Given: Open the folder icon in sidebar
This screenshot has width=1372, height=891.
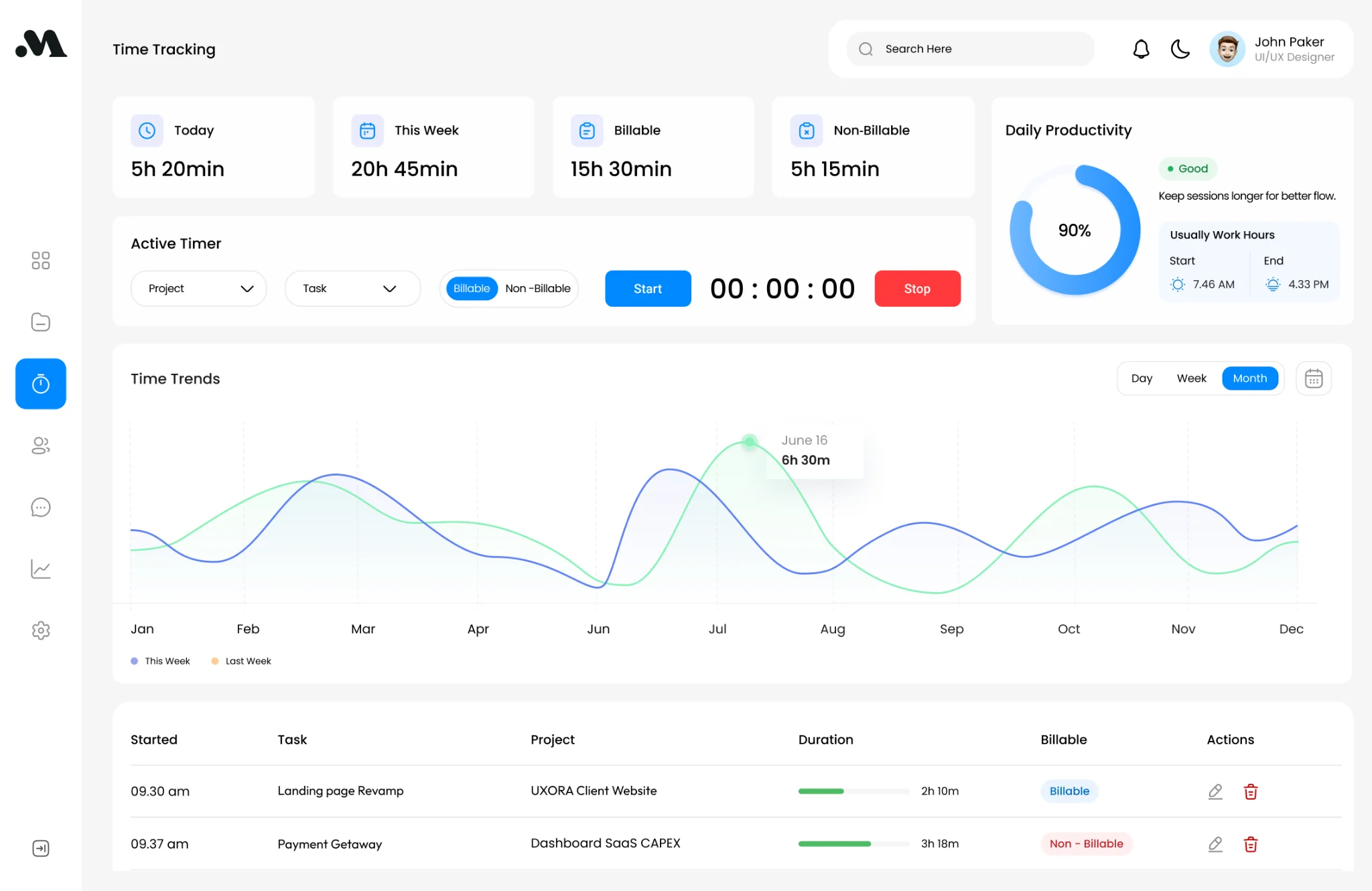Looking at the screenshot, I should pyautogui.click(x=41, y=322).
